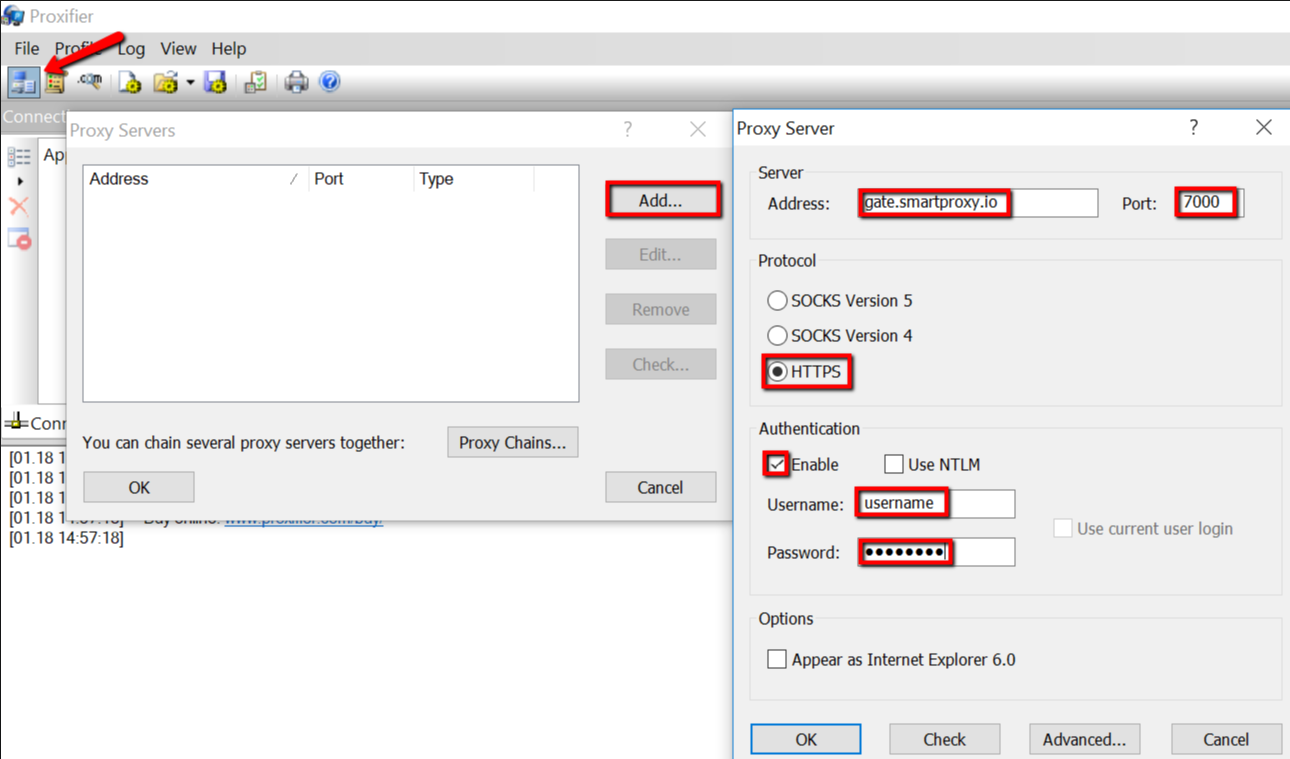This screenshot has height=759, width=1290.
Task: Open Proxification Rules toolbar icon
Action: click(x=55, y=82)
